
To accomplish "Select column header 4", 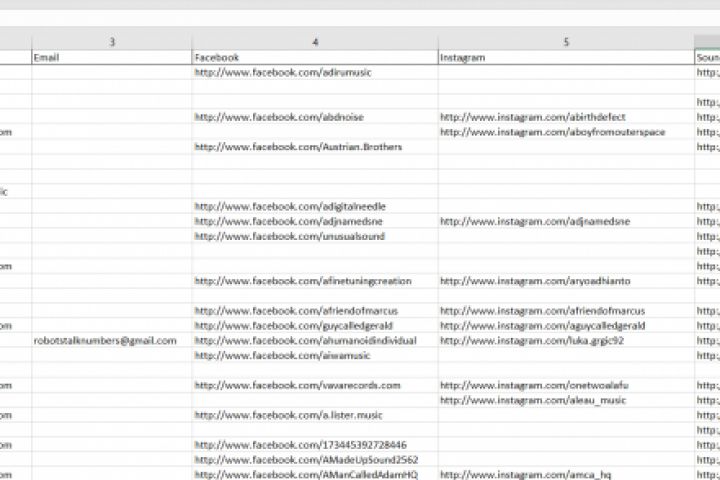I will click(315, 42).
